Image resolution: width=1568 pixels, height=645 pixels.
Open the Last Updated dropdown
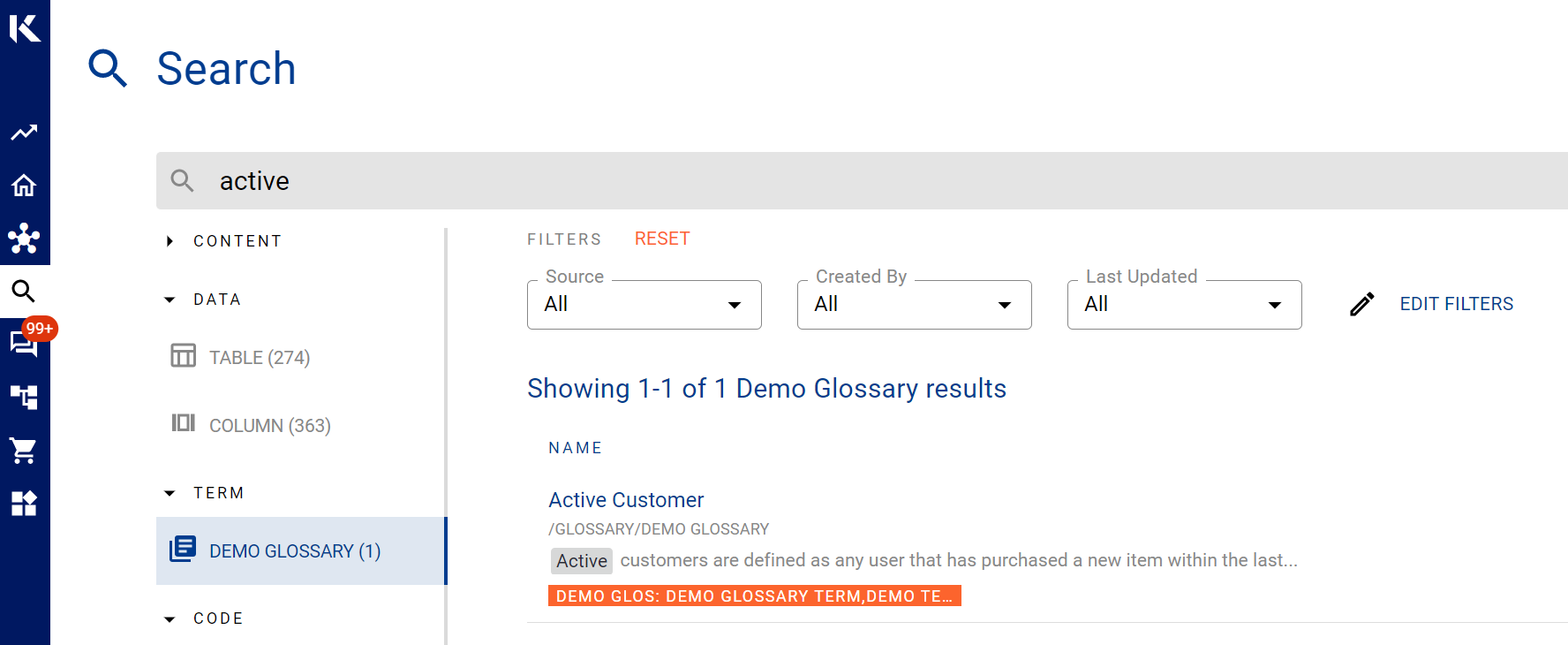[1184, 305]
